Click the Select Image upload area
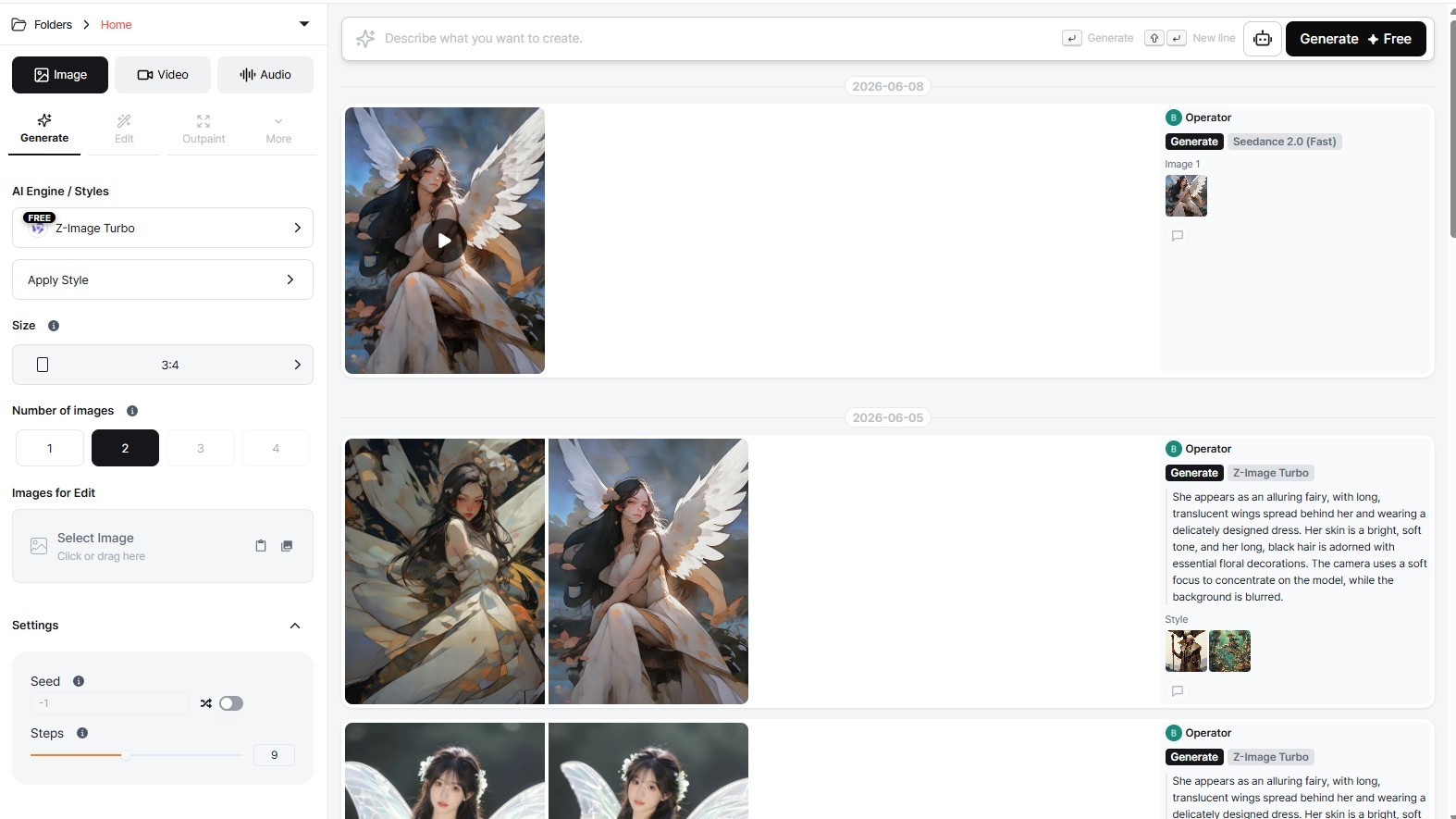 [x=163, y=546]
